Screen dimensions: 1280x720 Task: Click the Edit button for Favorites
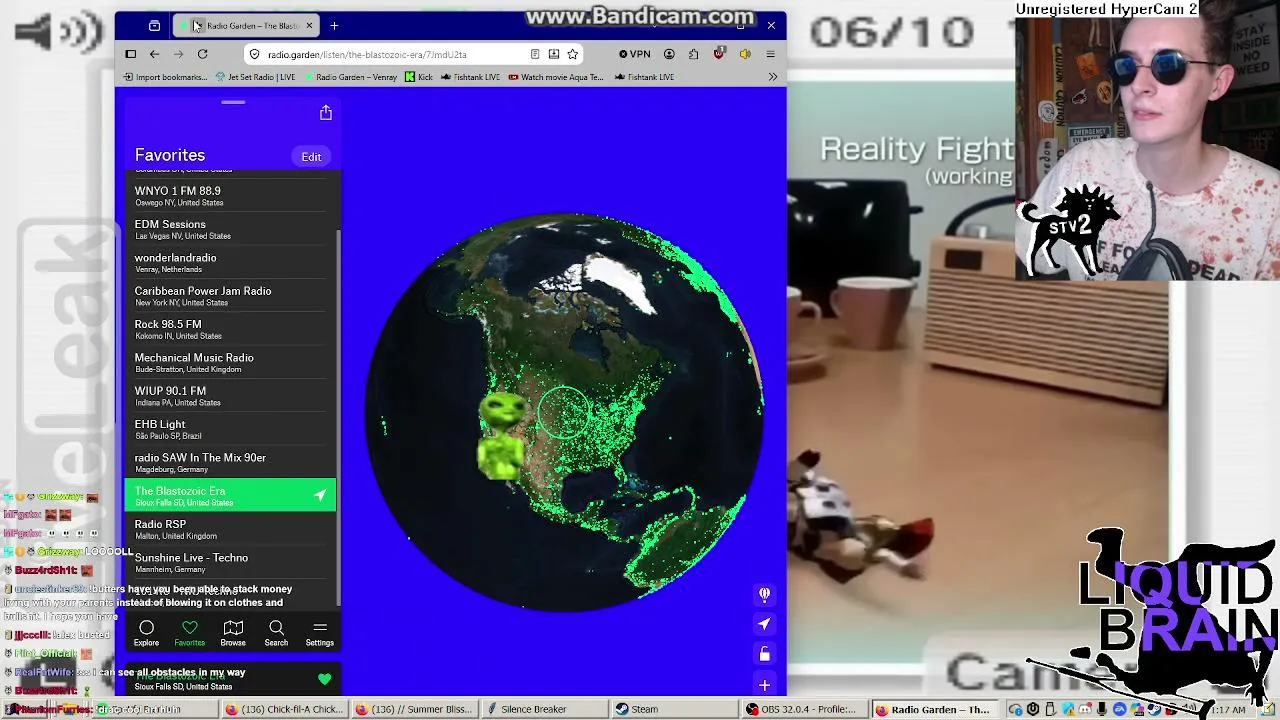311,157
